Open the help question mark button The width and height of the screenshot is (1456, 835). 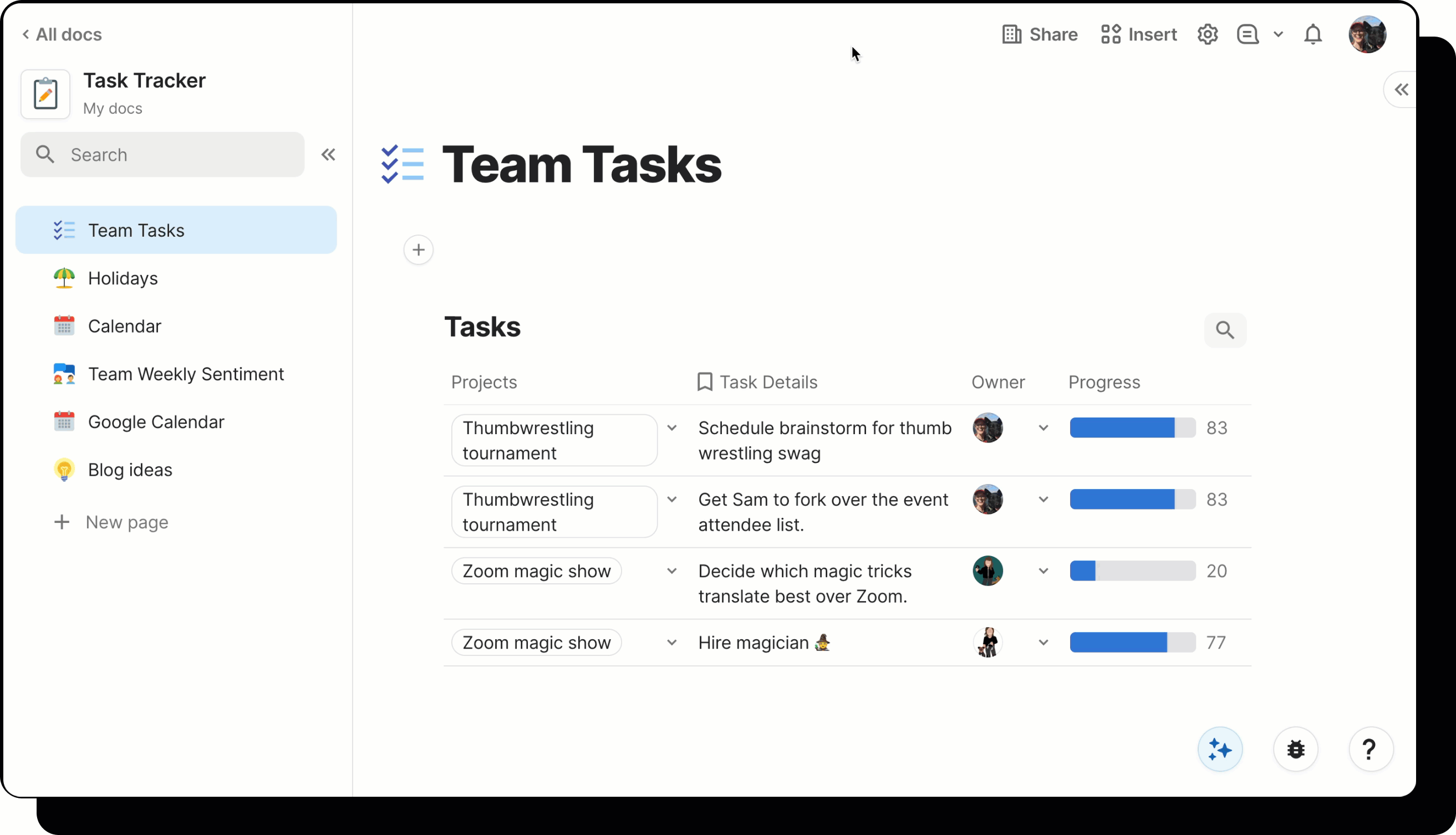pos(1370,749)
